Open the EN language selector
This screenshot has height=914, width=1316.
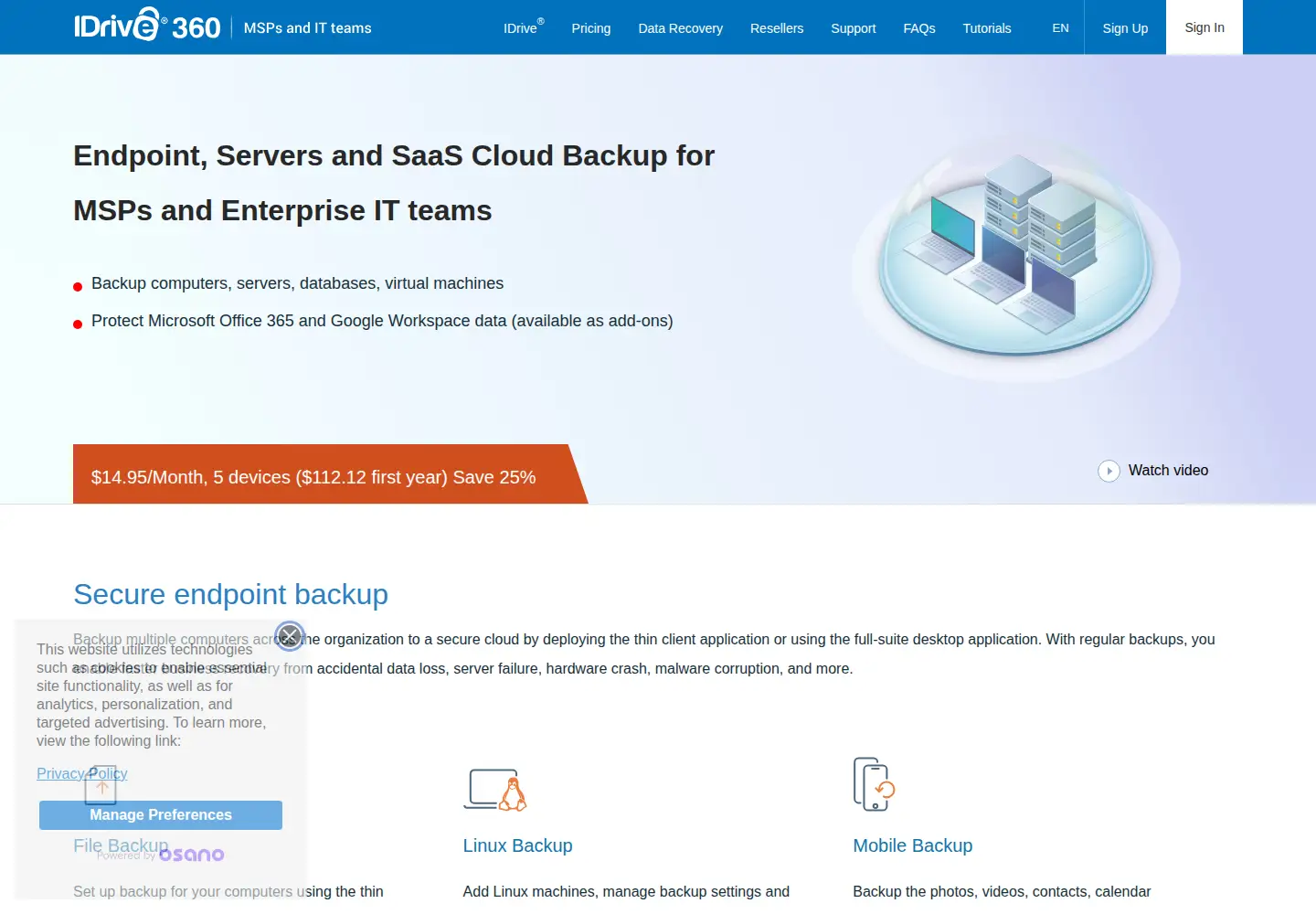(x=1060, y=28)
